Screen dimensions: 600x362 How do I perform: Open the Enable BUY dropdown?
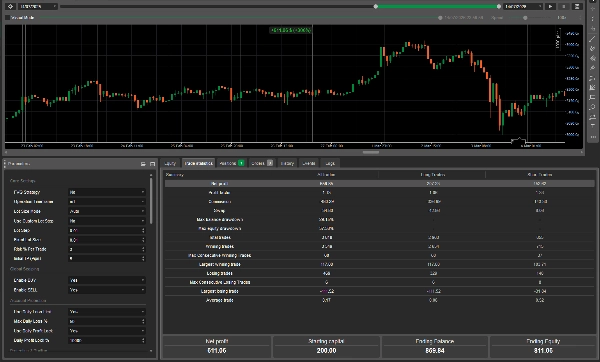pos(107,280)
